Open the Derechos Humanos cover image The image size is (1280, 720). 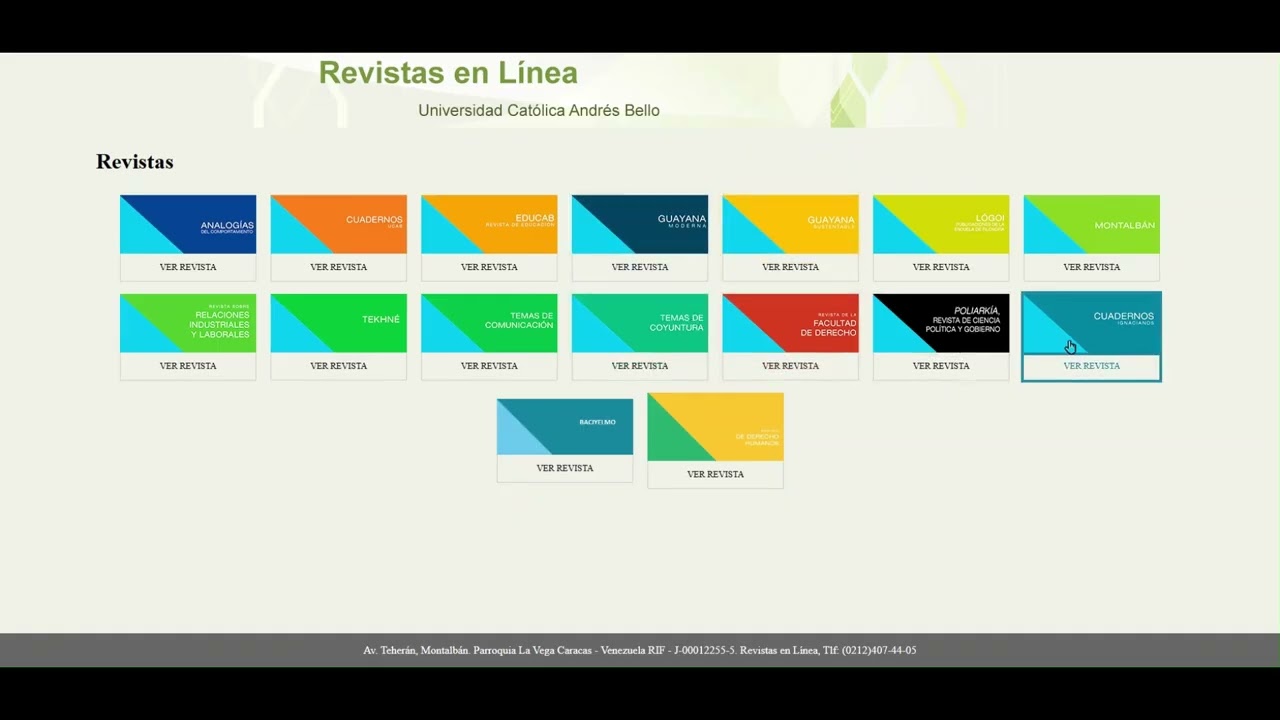(716, 427)
